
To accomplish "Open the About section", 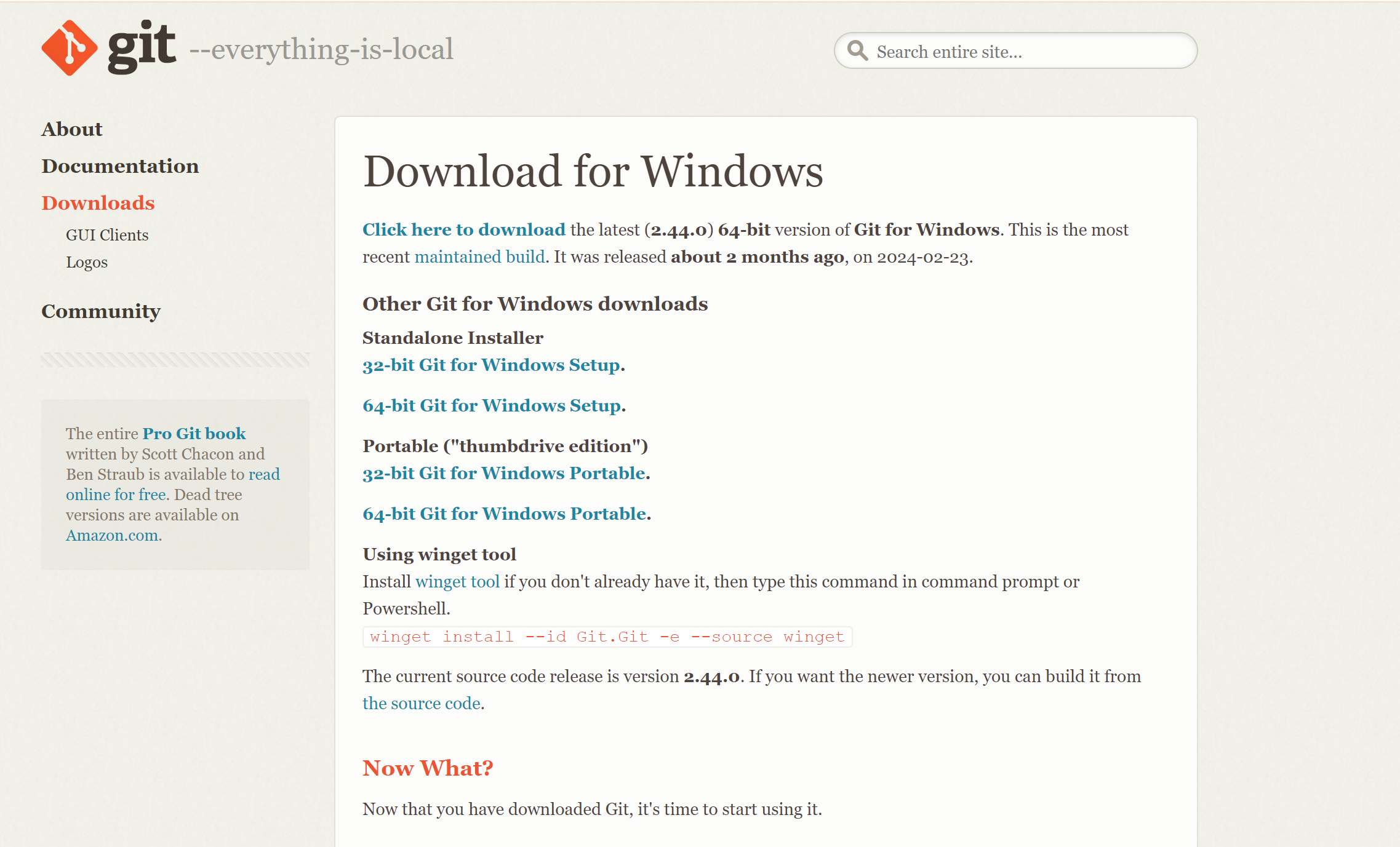I will click(x=72, y=129).
